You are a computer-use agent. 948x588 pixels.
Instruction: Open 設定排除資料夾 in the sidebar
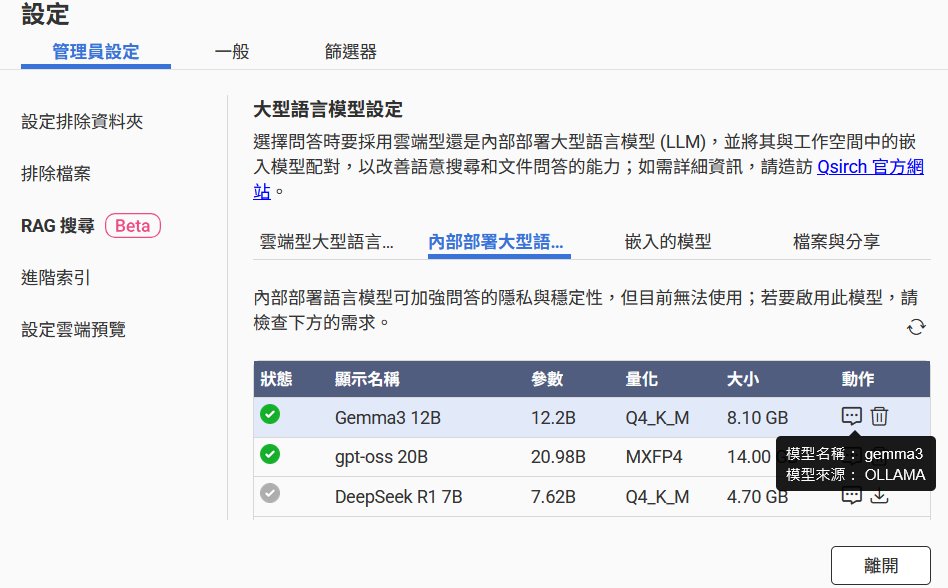coord(82,121)
